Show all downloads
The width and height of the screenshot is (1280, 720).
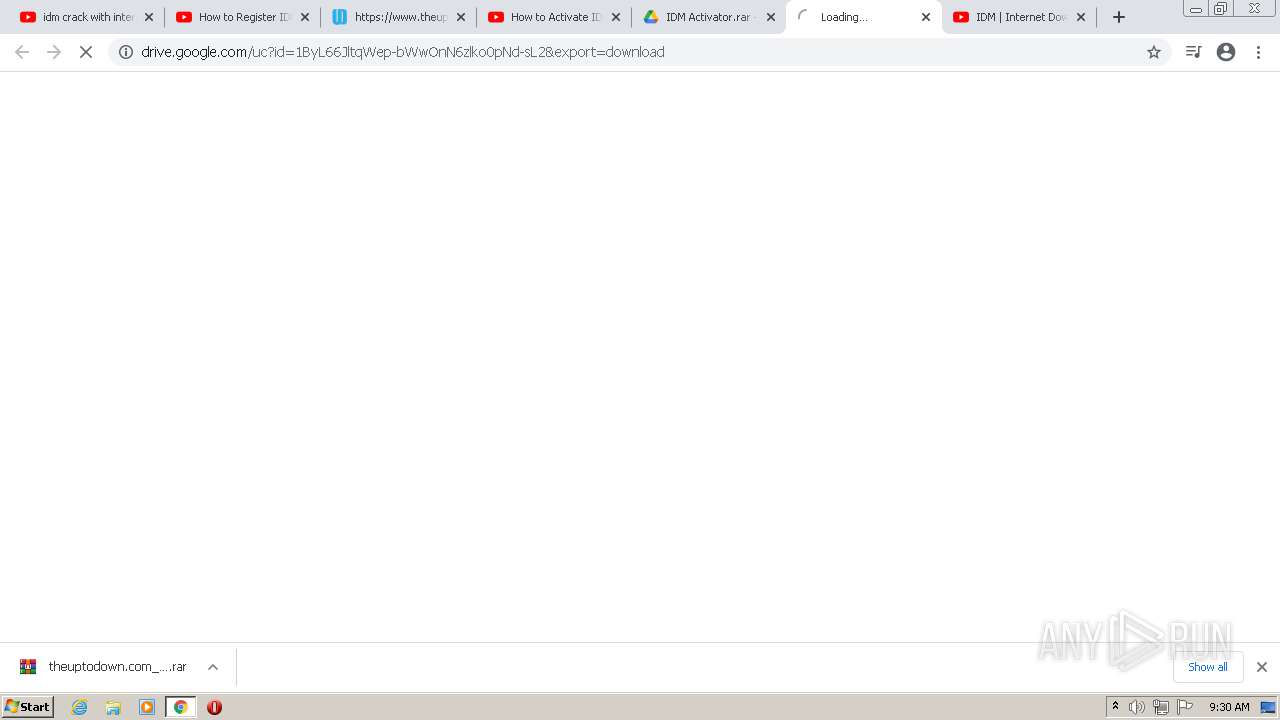(x=1208, y=667)
